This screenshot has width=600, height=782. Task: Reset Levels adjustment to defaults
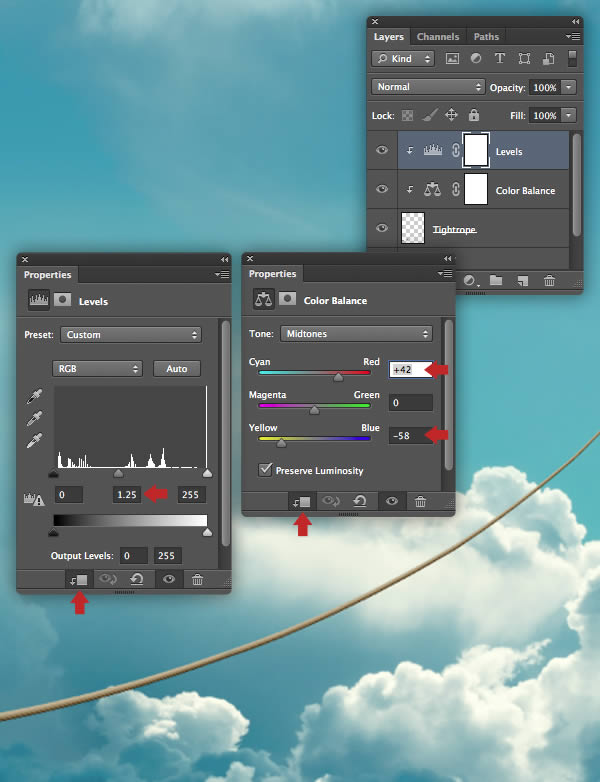pos(137,579)
